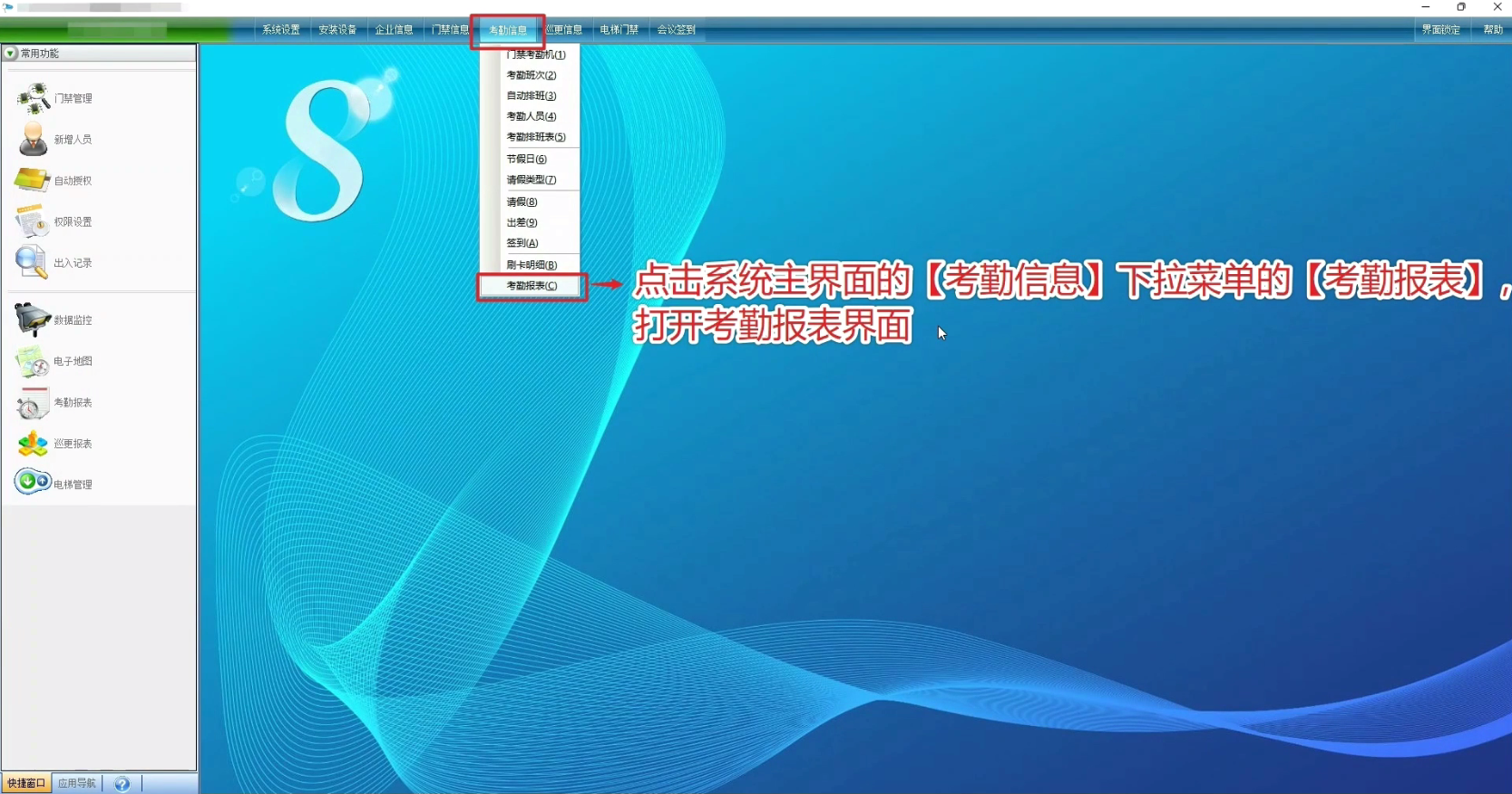This screenshot has width=1512, height=794.
Task: Switch to the 快捷窗口 tab
Action: point(26,783)
